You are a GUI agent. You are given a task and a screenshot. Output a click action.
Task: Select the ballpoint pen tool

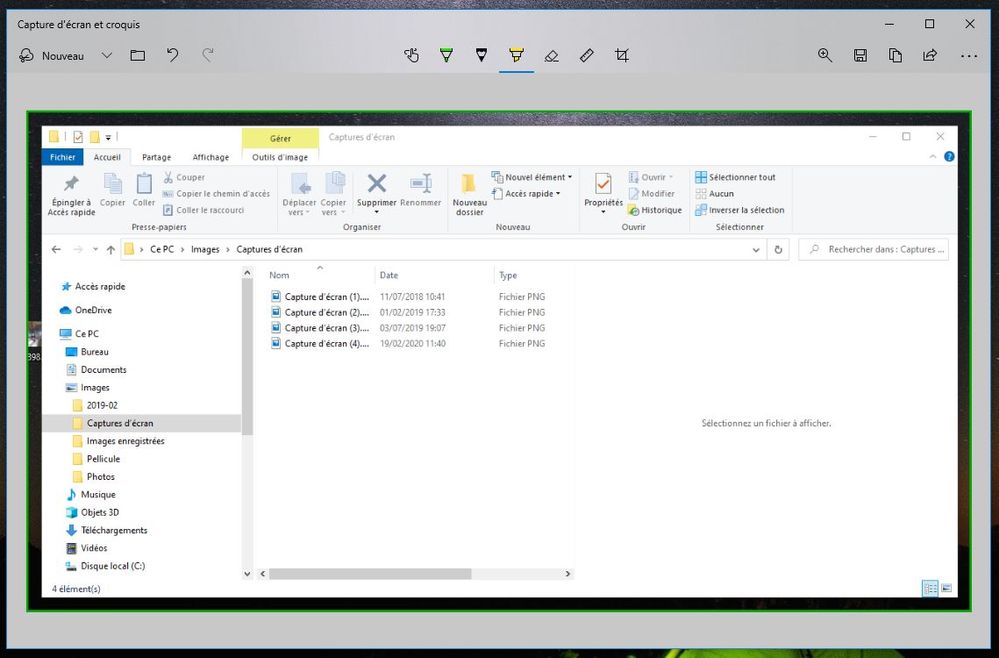tap(446, 55)
